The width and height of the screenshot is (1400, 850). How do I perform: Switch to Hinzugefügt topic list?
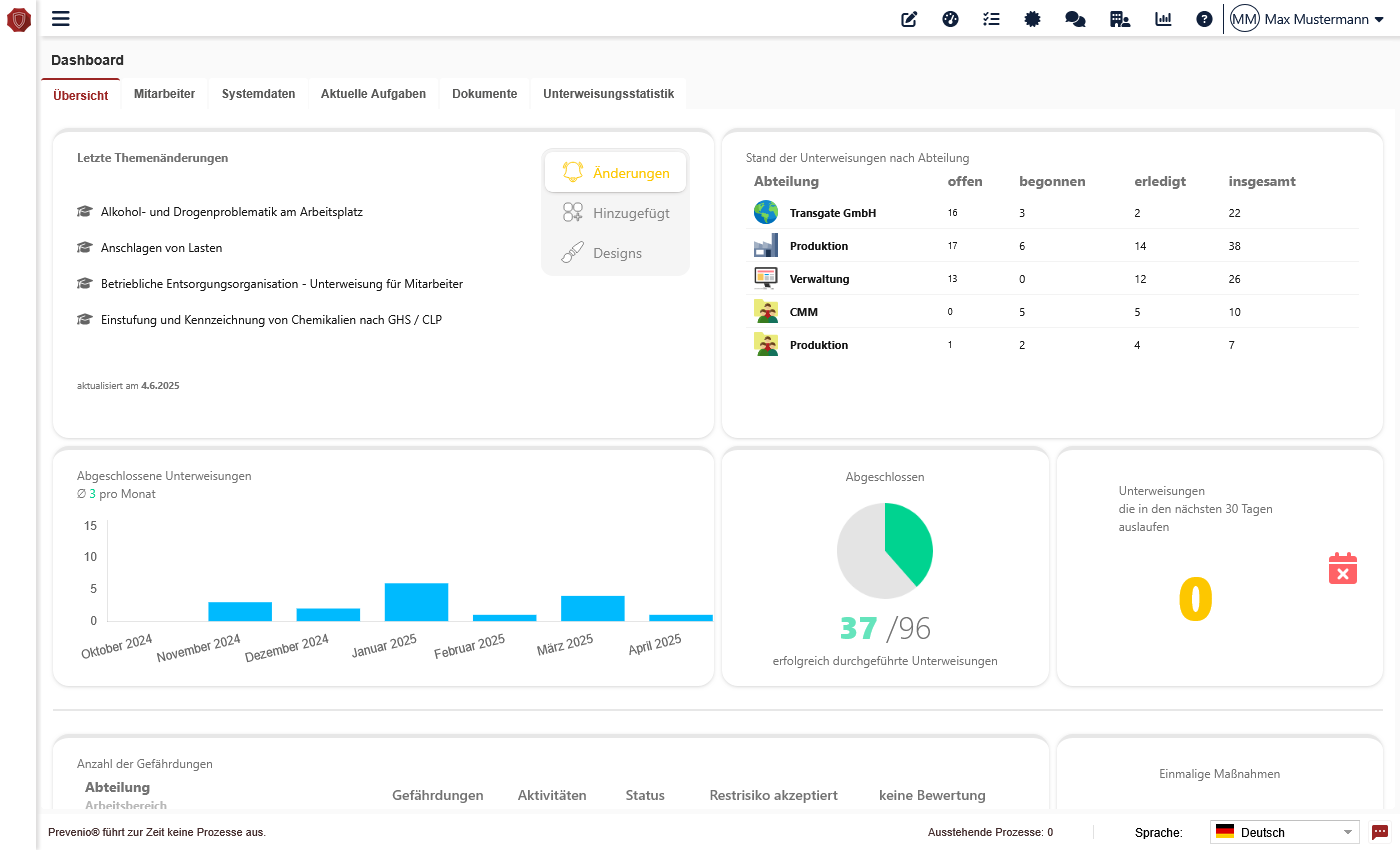pyautogui.click(x=615, y=212)
